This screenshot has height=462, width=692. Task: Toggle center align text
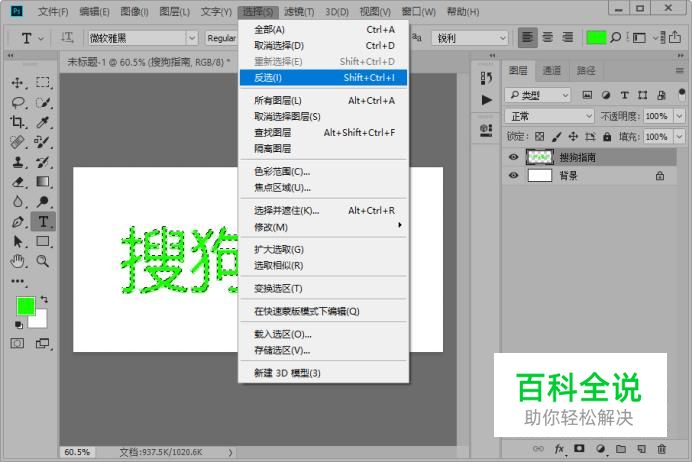pyautogui.click(x=547, y=38)
